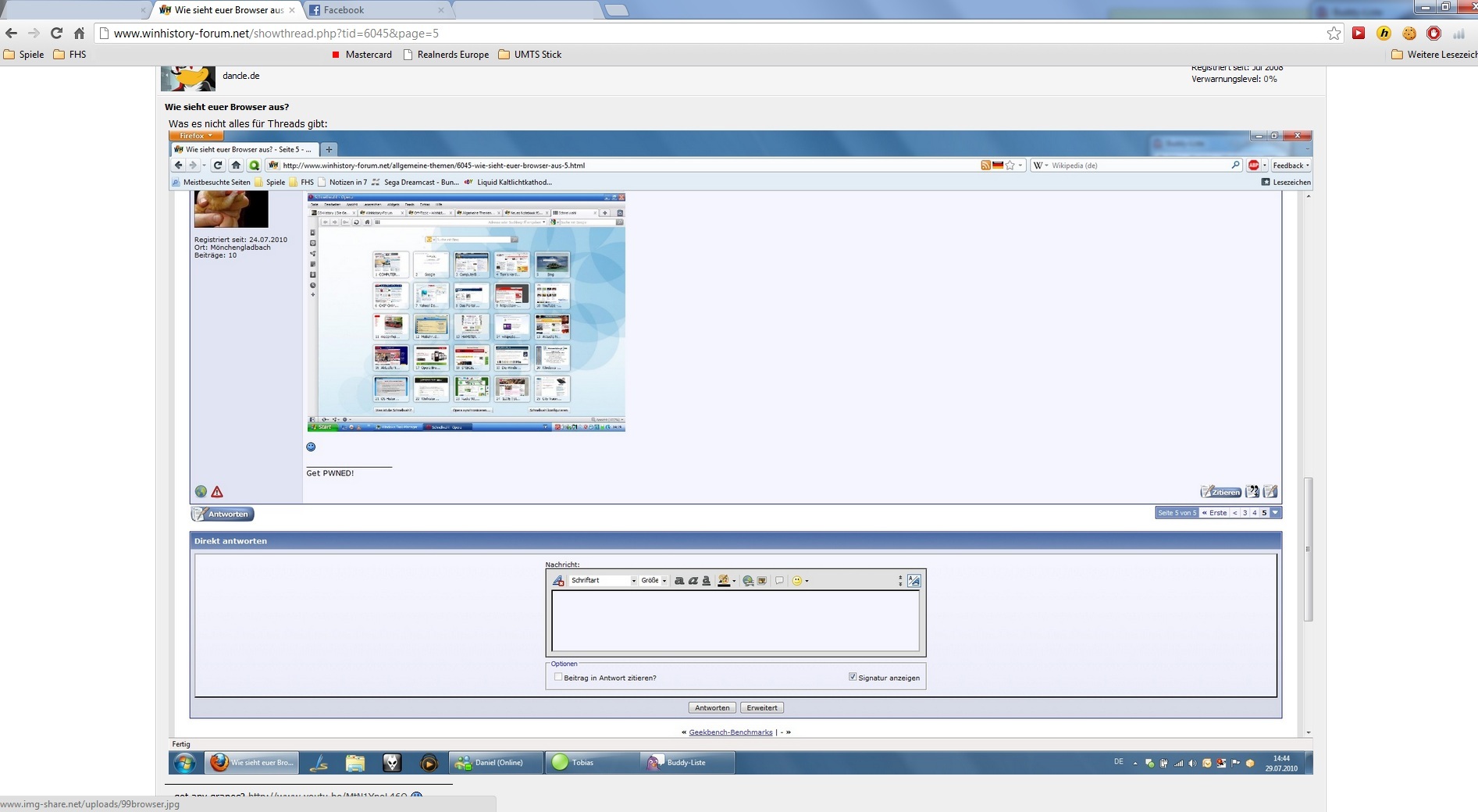The width and height of the screenshot is (1478, 812).
Task: Click inside the Nachricht message text area
Action: (735, 621)
